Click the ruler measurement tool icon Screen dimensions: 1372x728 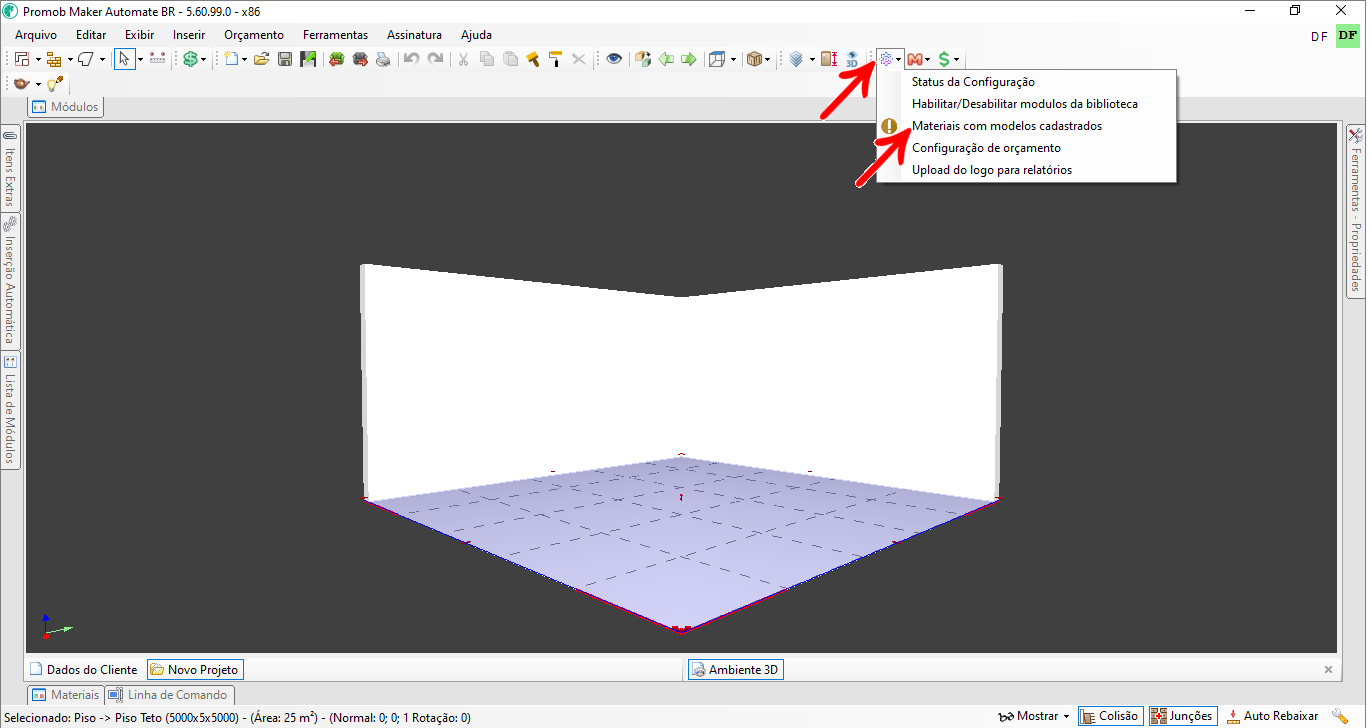(x=157, y=59)
